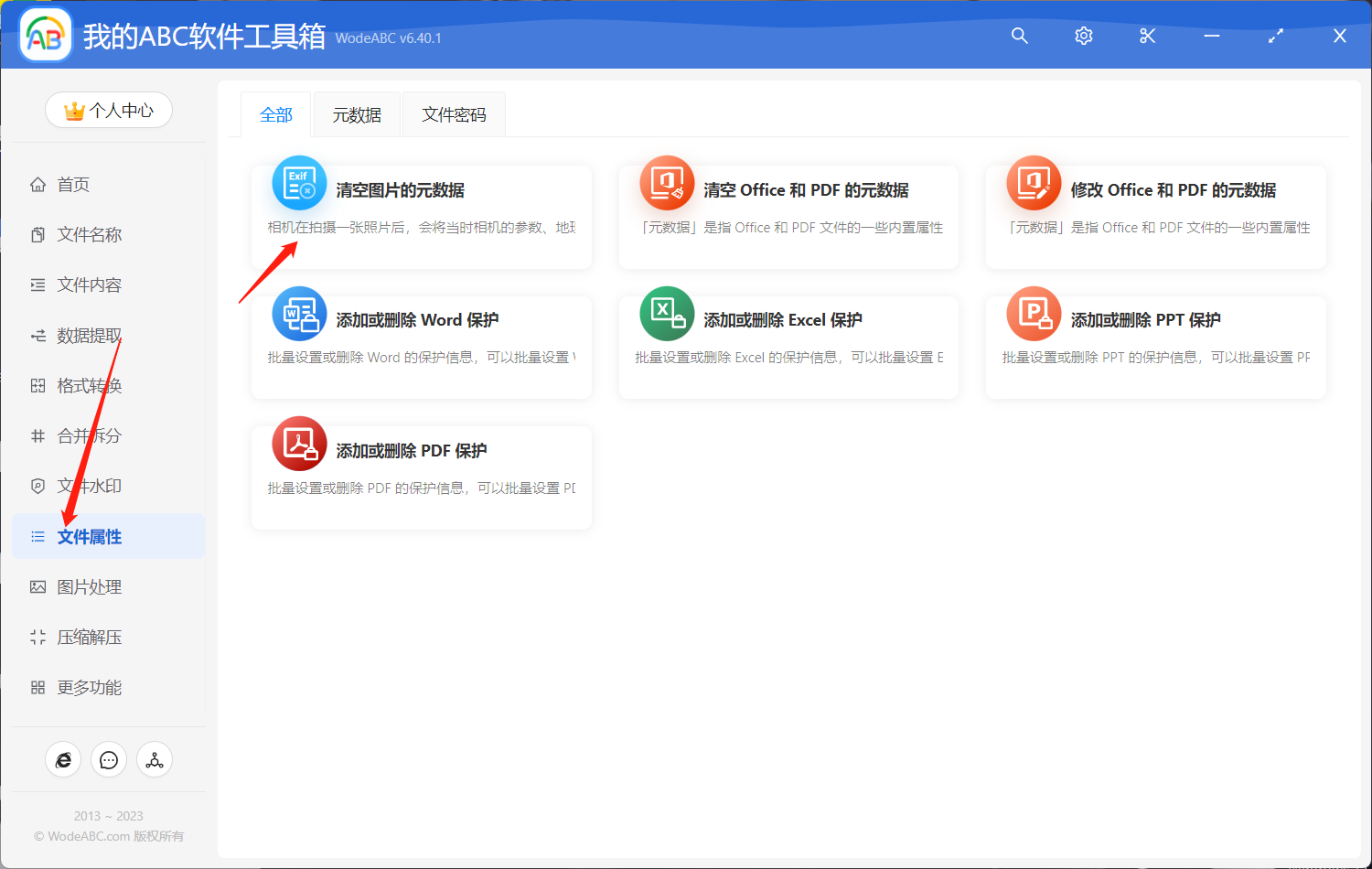Switch to the 元数据 tab
The width and height of the screenshot is (1372, 869).
pos(357,113)
